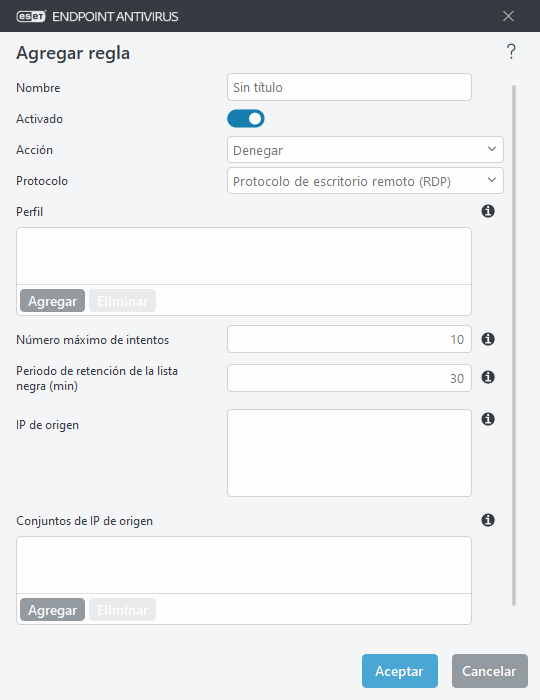Click Agregar under Conjuntos de IP de origen
Viewport: 540px width, 700px height.
pyautogui.click(x=52, y=610)
